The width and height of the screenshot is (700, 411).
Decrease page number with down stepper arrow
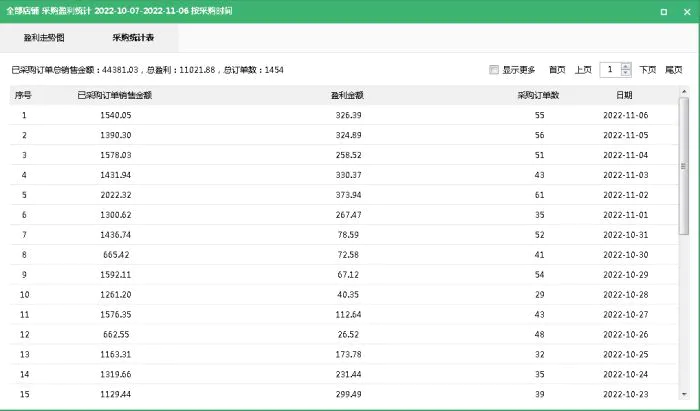pyautogui.click(x=626, y=74)
